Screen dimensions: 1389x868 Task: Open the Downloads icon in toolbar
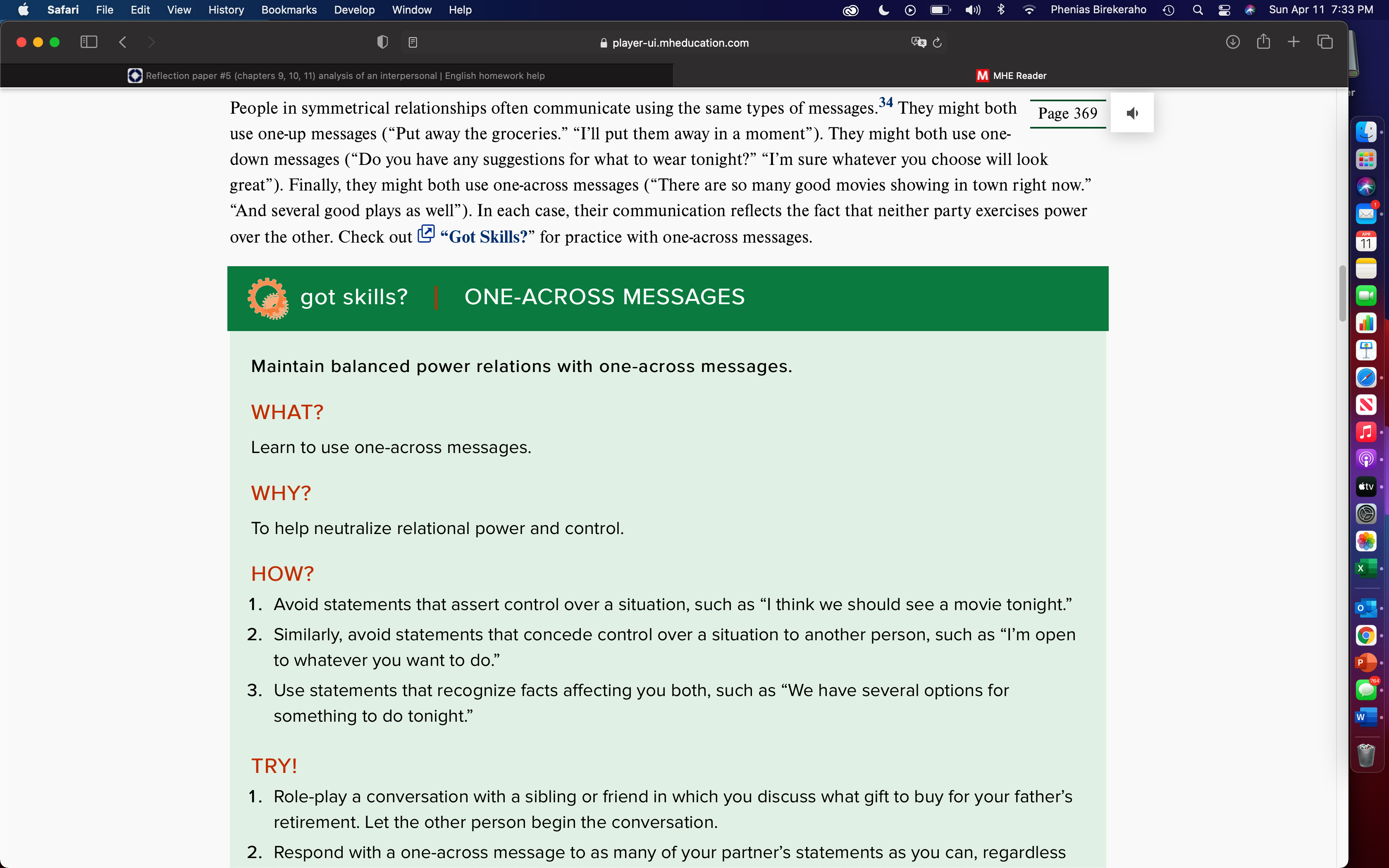[1232, 42]
